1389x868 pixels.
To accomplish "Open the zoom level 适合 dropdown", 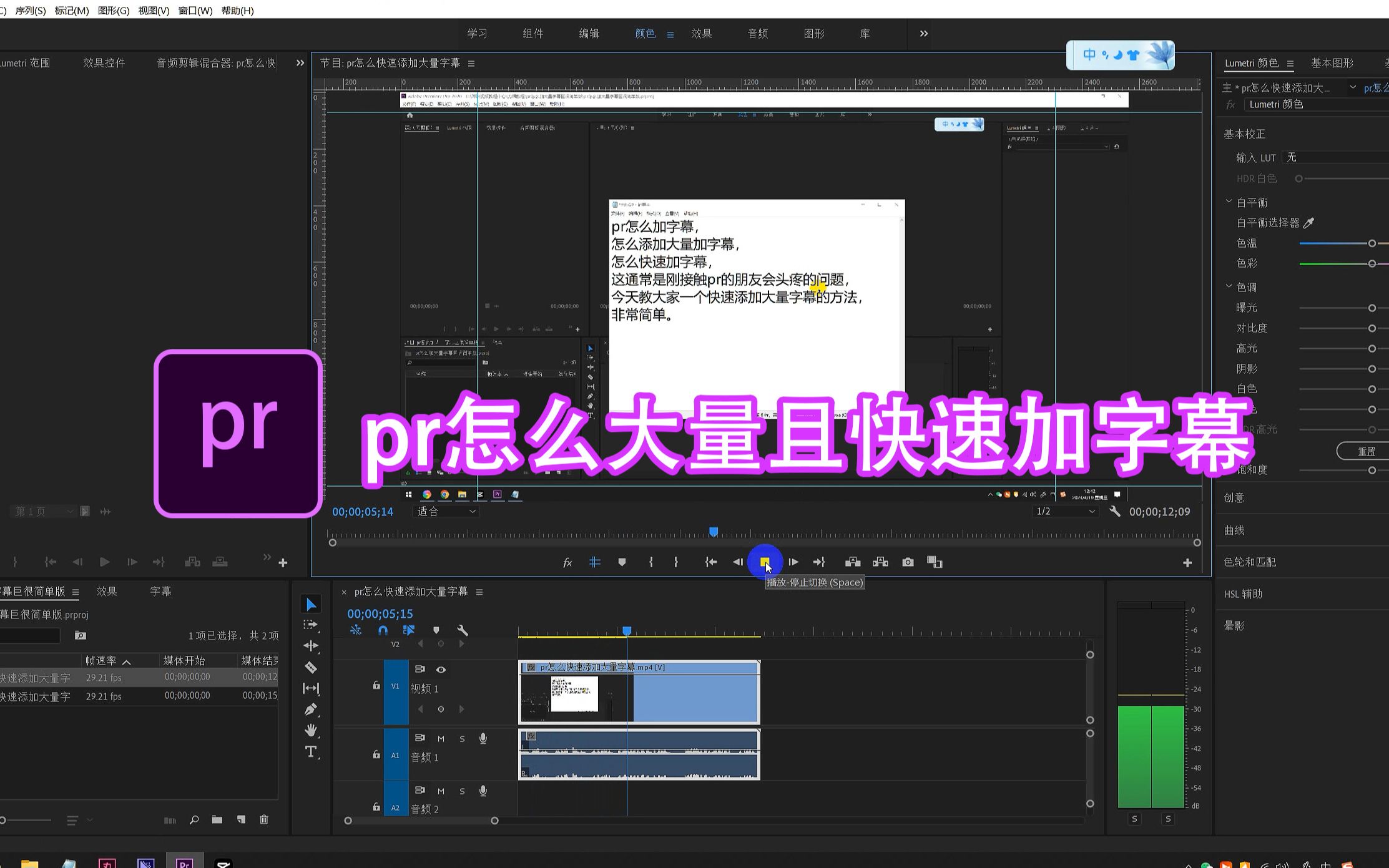I will 446,512.
